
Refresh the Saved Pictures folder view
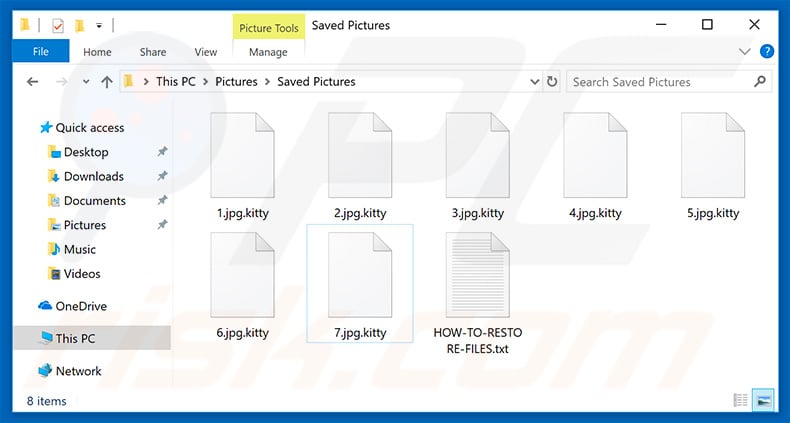(x=552, y=82)
